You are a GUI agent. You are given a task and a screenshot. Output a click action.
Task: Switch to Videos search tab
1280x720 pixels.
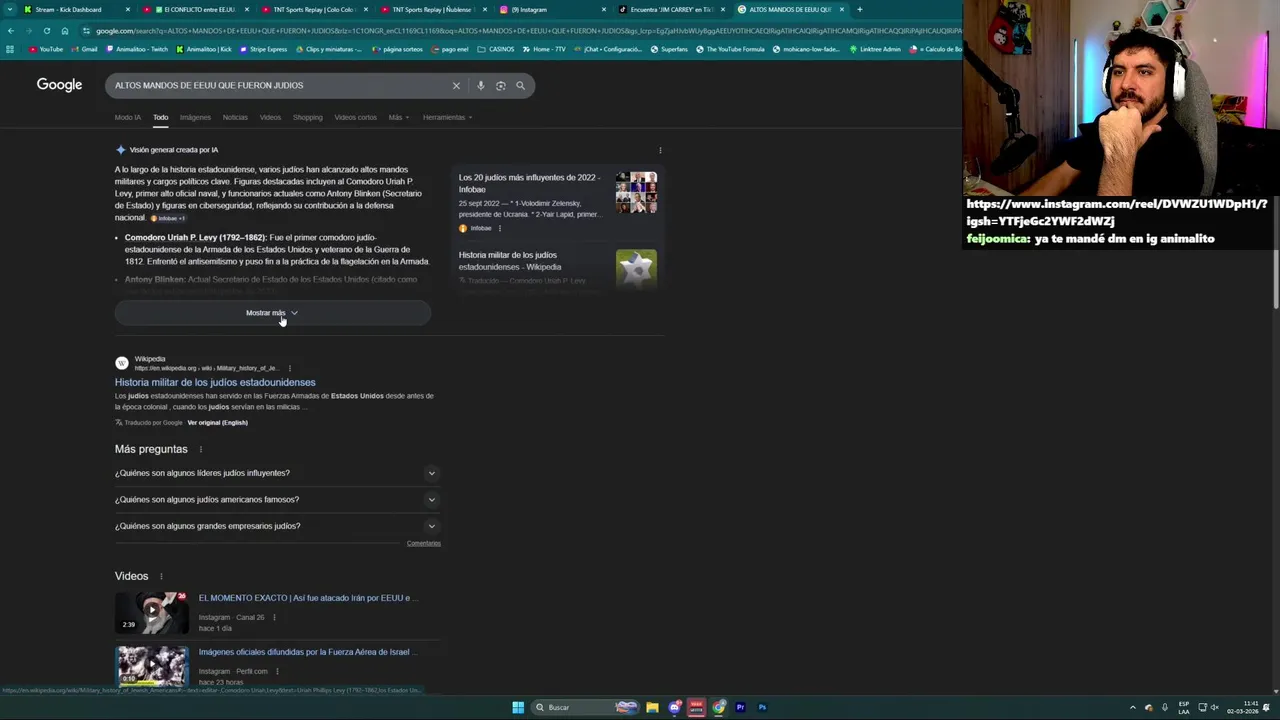(270, 118)
